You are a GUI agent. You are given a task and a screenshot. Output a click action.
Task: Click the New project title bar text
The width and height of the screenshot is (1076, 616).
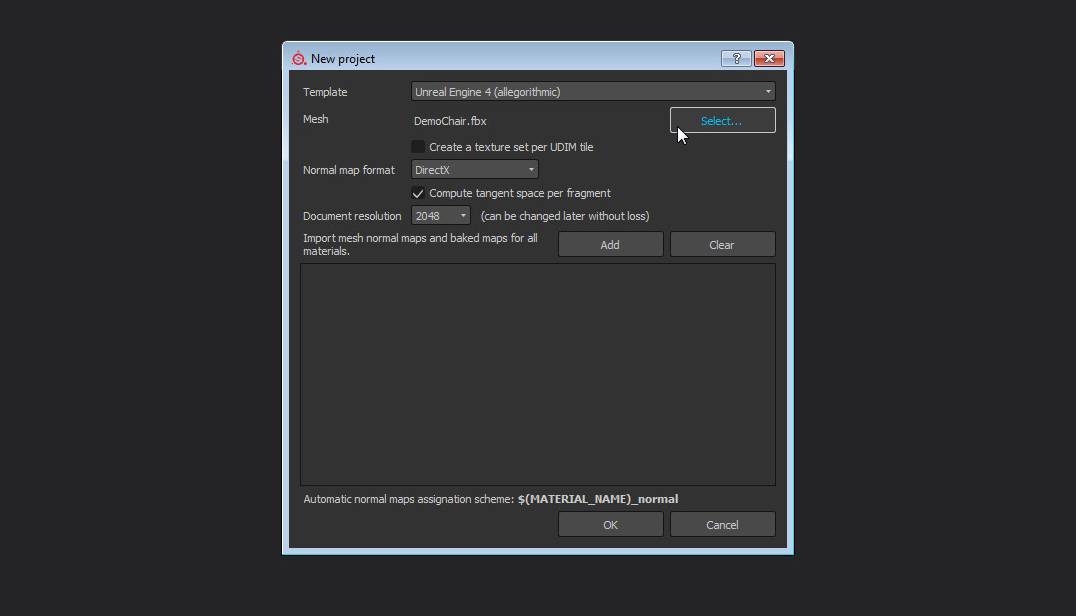pyautogui.click(x=343, y=59)
